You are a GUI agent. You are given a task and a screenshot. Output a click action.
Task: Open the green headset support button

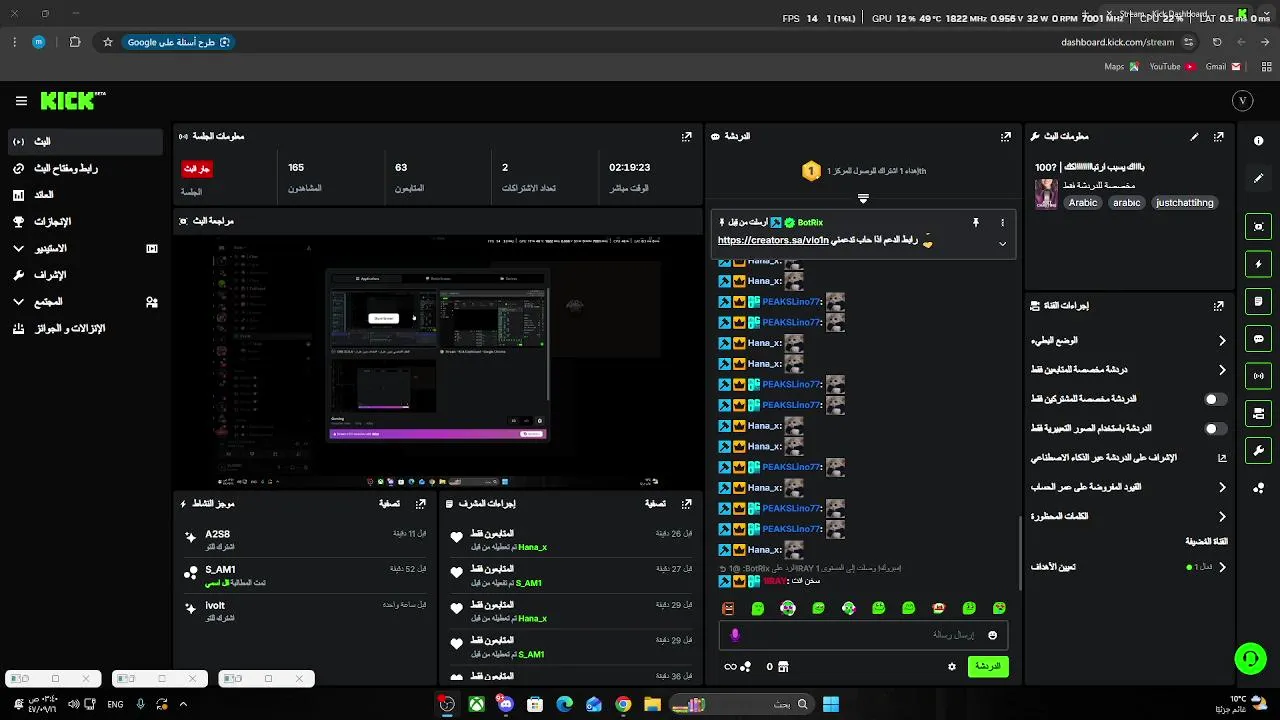[1250, 658]
